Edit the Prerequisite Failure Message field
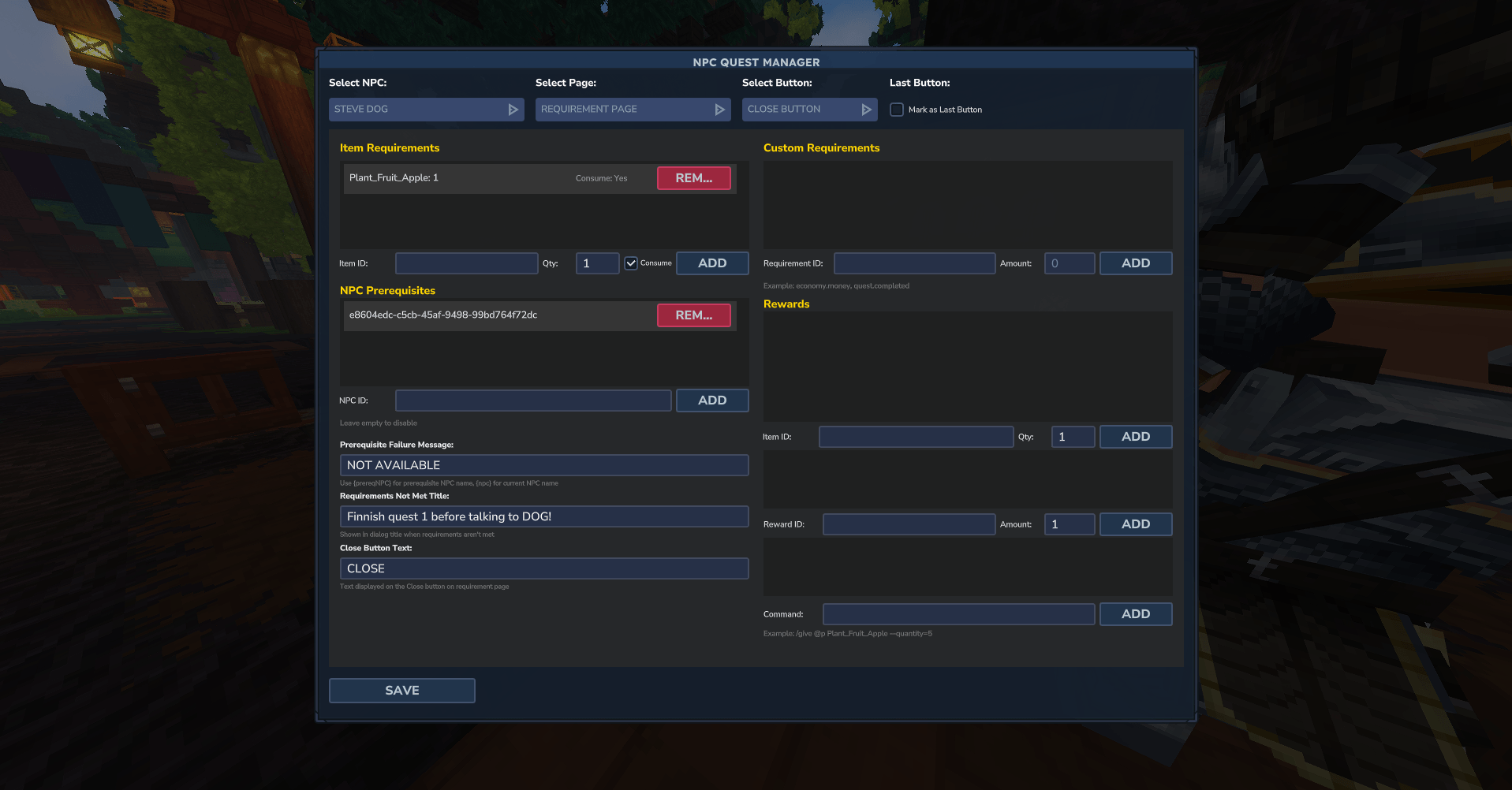The image size is (1512, 790). click(x=543, y=465)
